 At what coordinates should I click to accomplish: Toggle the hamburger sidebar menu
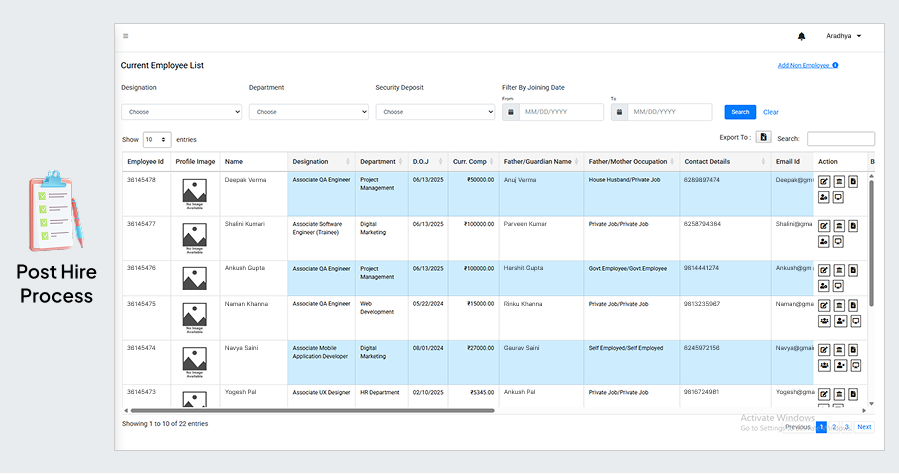tap(126, 36)
